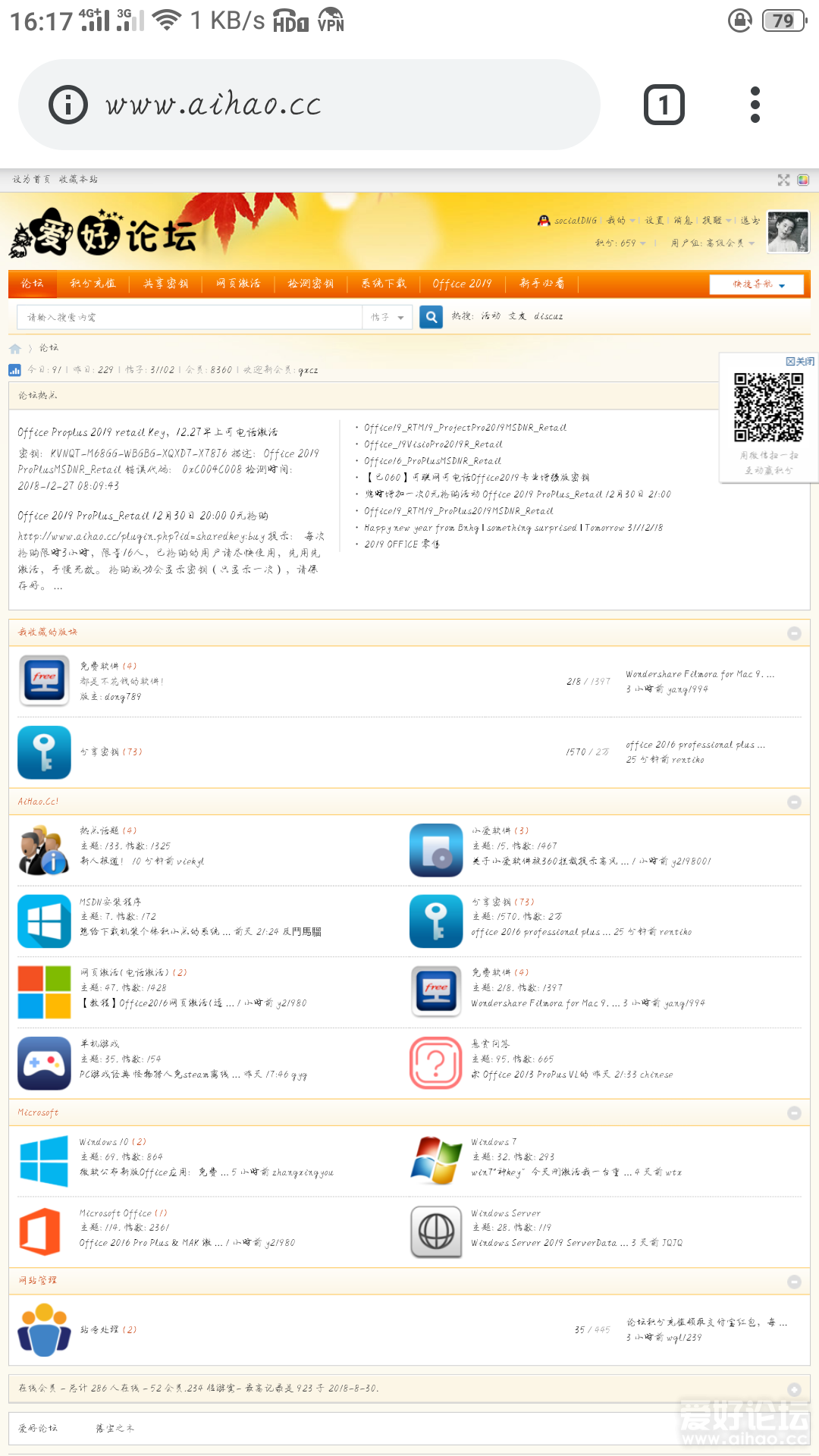Open the user avatar photo
The width and height of the screenshot is (819, 1456).
(788, 232)
